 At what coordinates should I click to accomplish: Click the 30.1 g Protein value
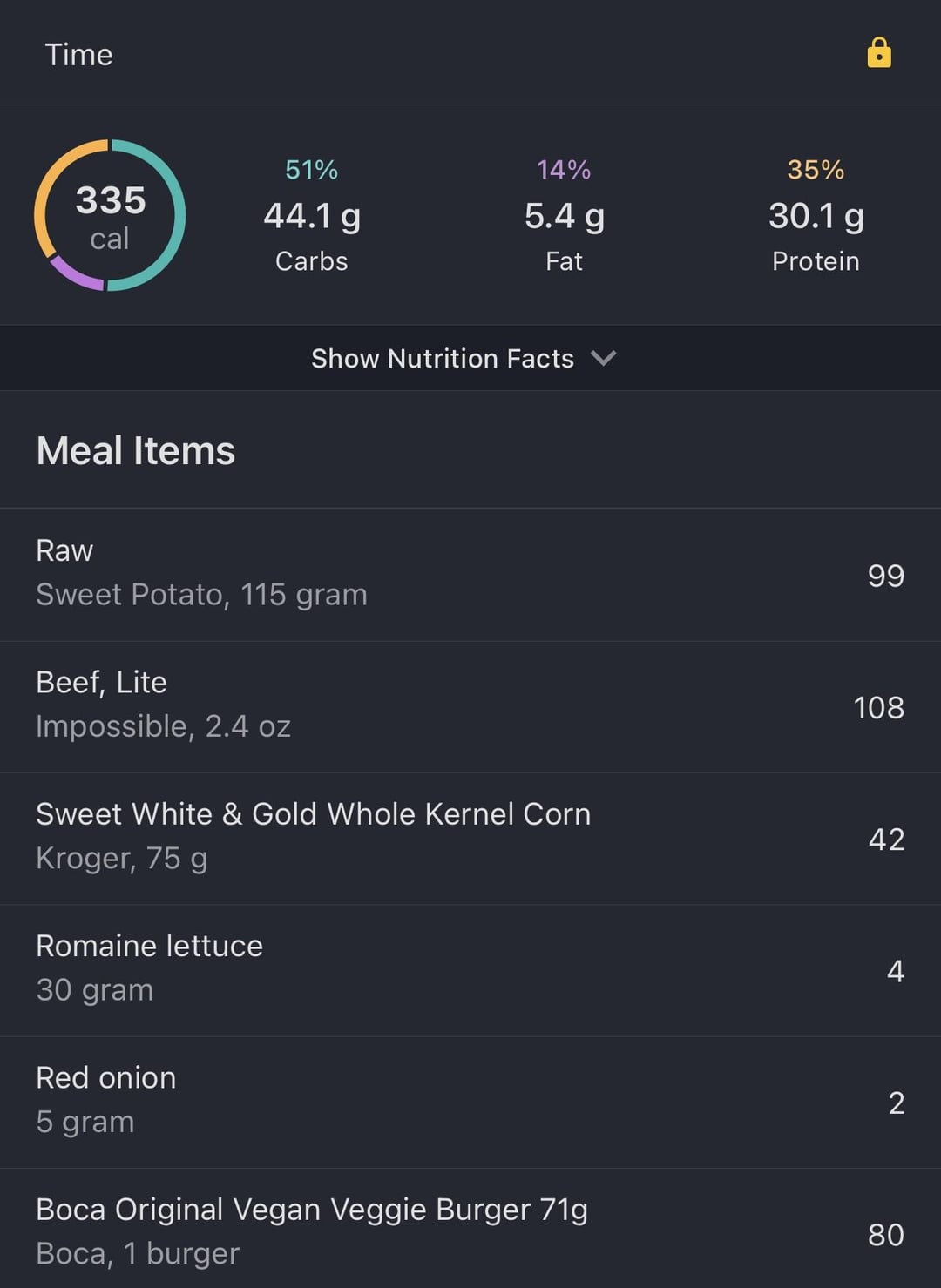(x=816, y=216)
